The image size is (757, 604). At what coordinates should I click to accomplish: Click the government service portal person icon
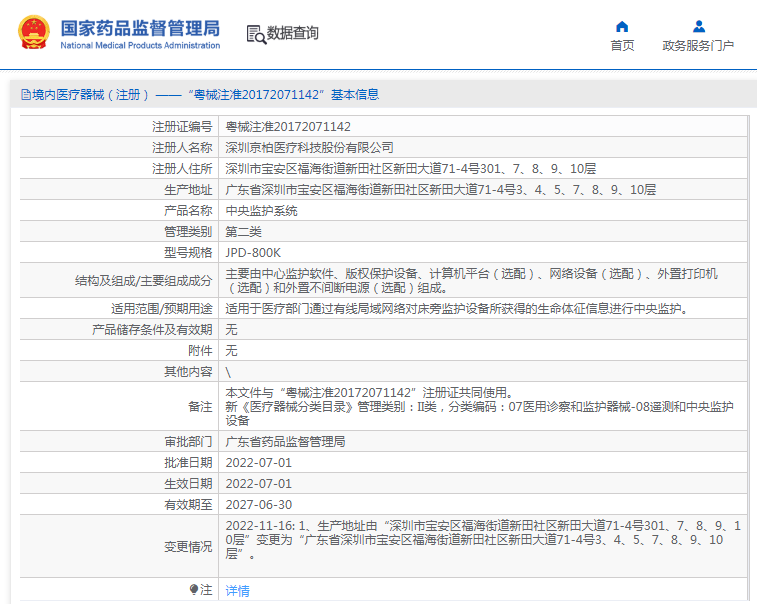[x=699, y=26]
